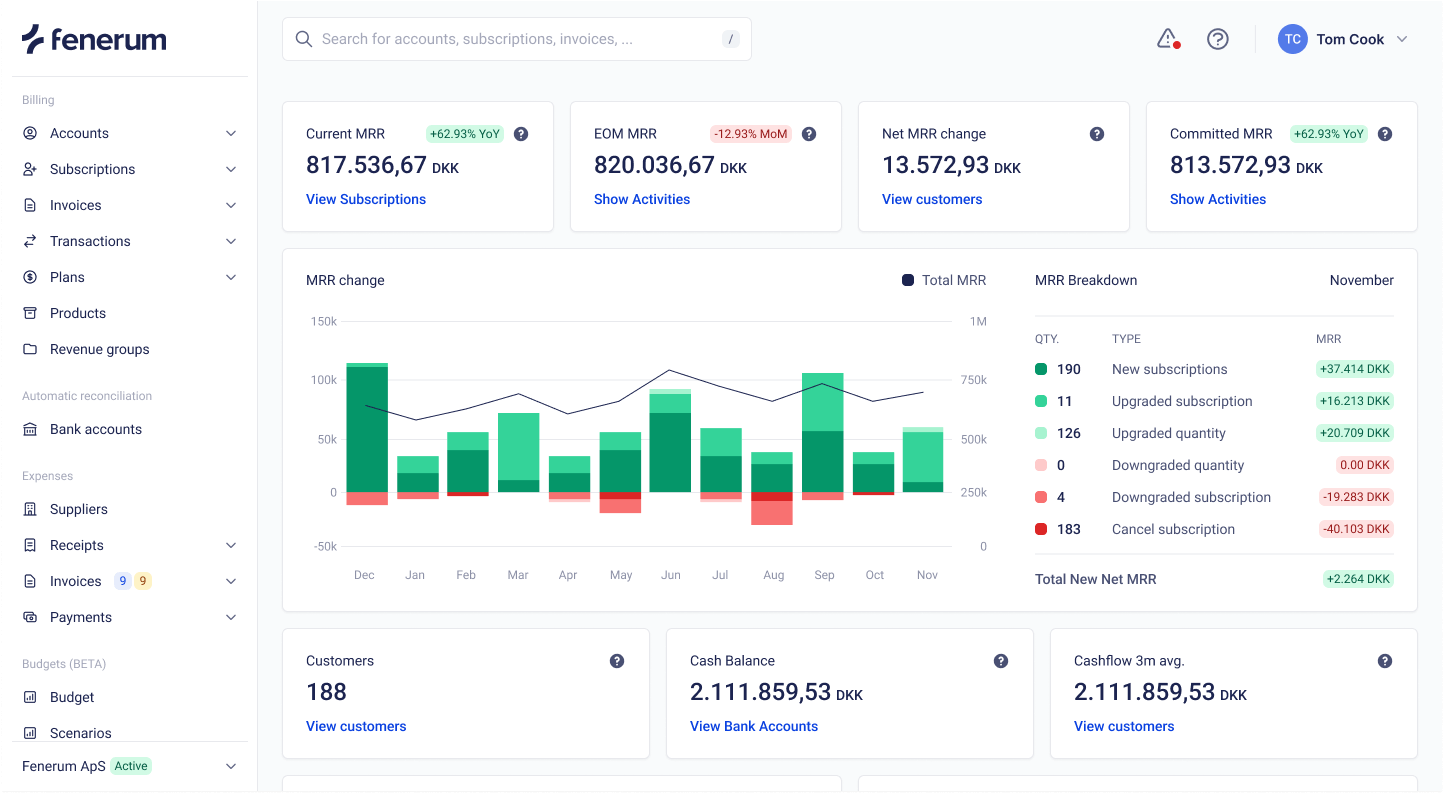Click View customers under Cashflow 3m avg.

1124,726
